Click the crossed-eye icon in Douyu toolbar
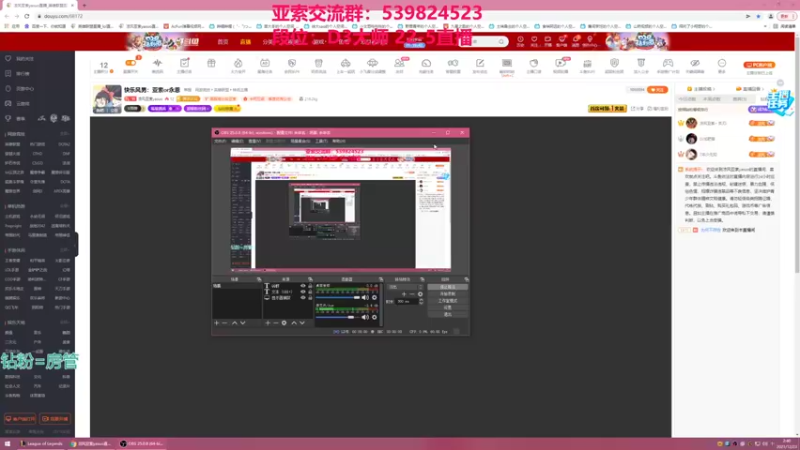Image resolution: width=800 pixels, height=450 pixels. [x=695, y=63]
